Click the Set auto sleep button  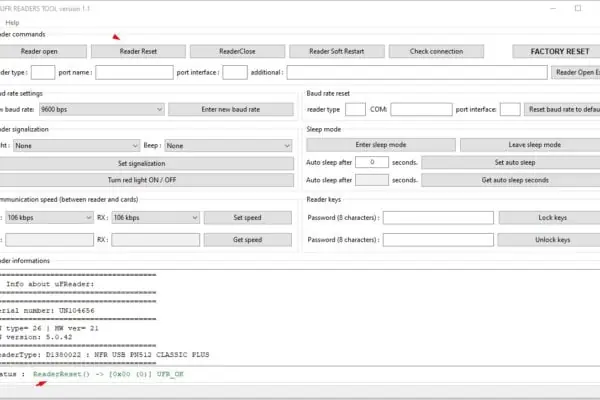pos(511,162)
